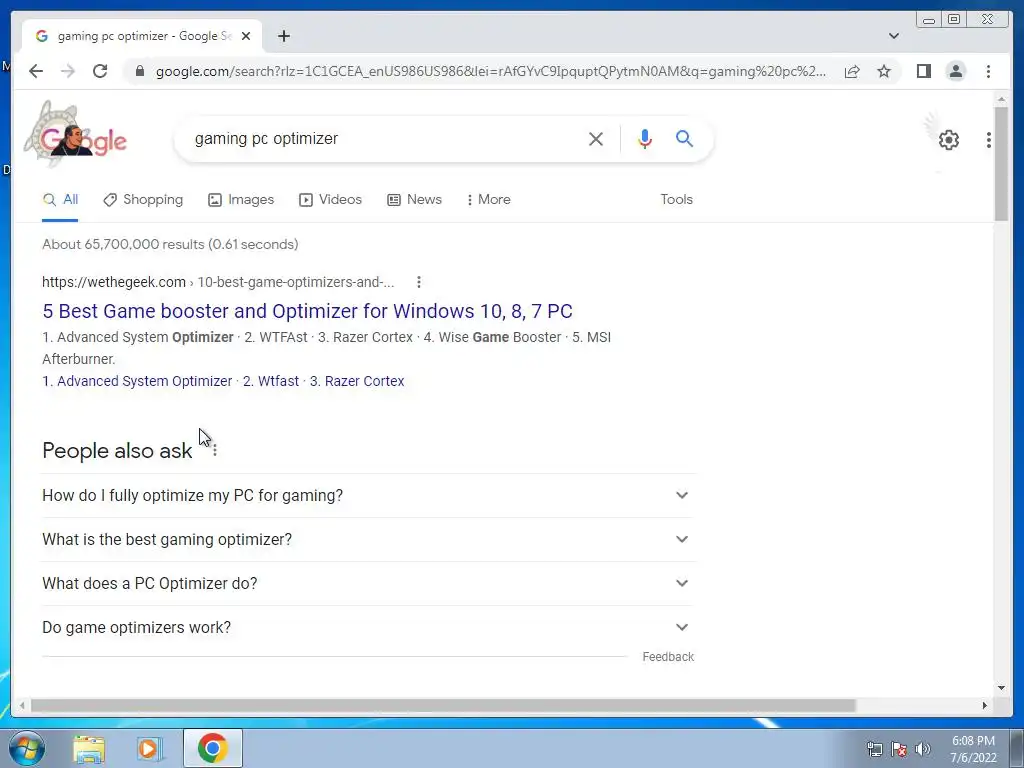1024x768 pixels.
Task: Clear the search box text
Action: pyautogui.click(x=595, y=139)
